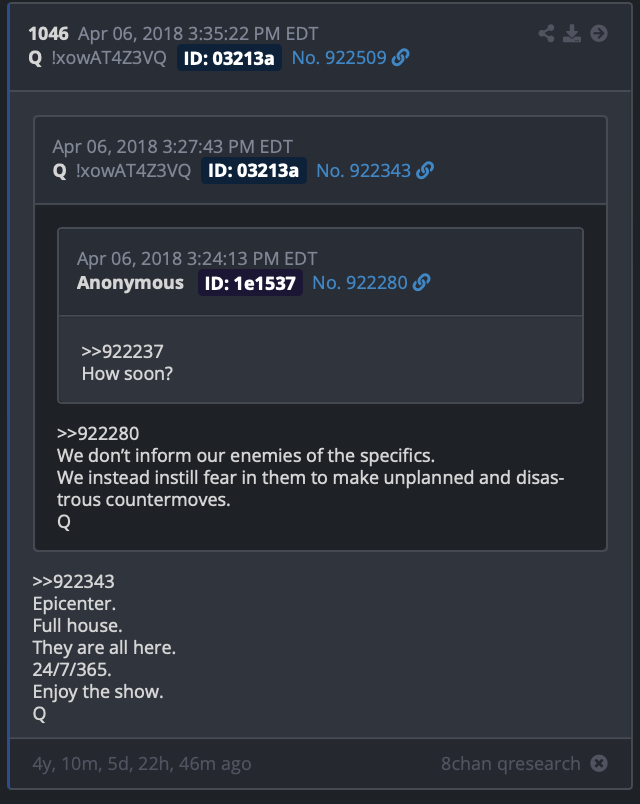
Task: Follow the >>922343 reply reference
Action: point(73,581)
